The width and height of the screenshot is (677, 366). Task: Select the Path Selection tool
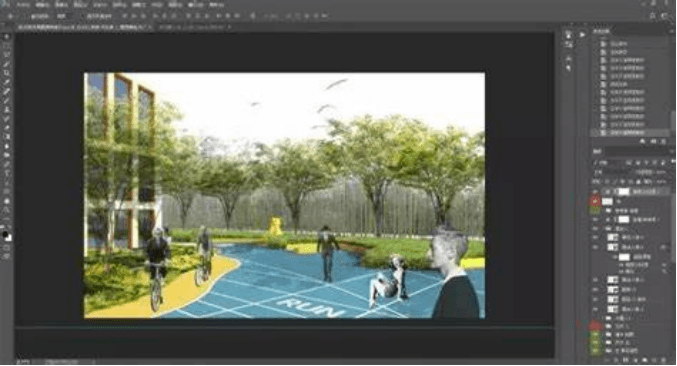6,182
